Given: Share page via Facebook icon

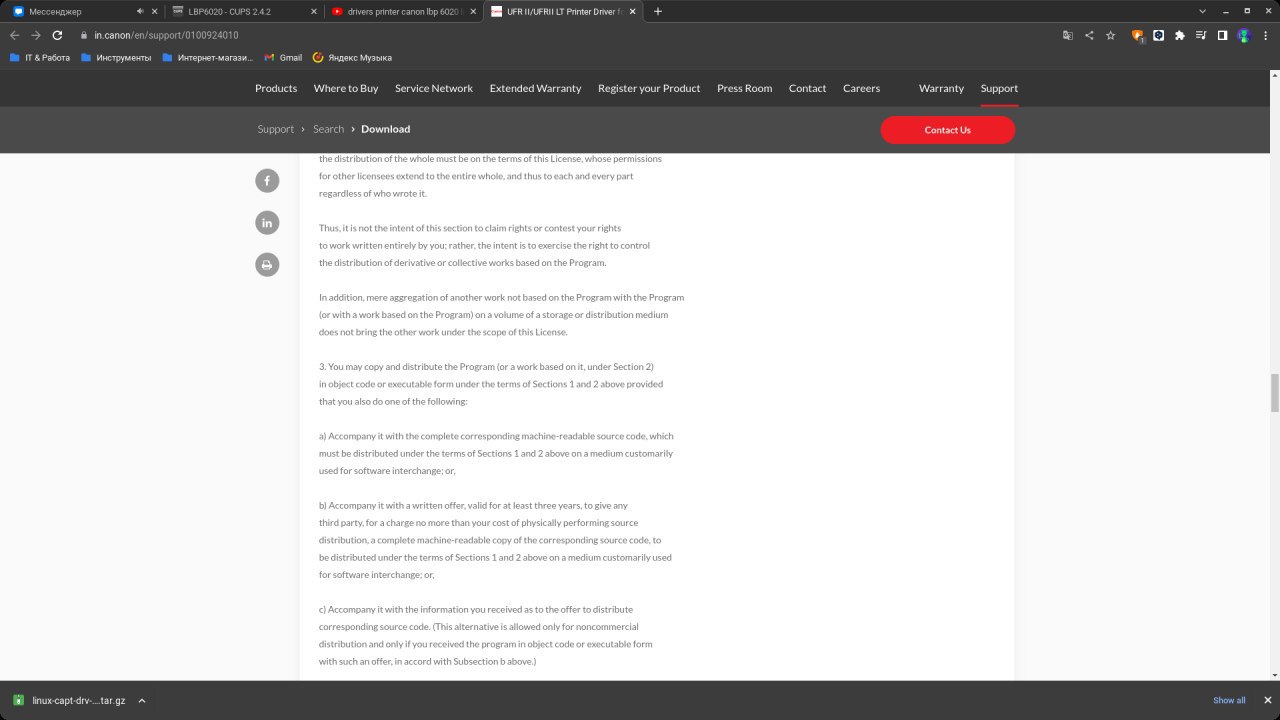Looking at the screenshot, I should point(267,181).
